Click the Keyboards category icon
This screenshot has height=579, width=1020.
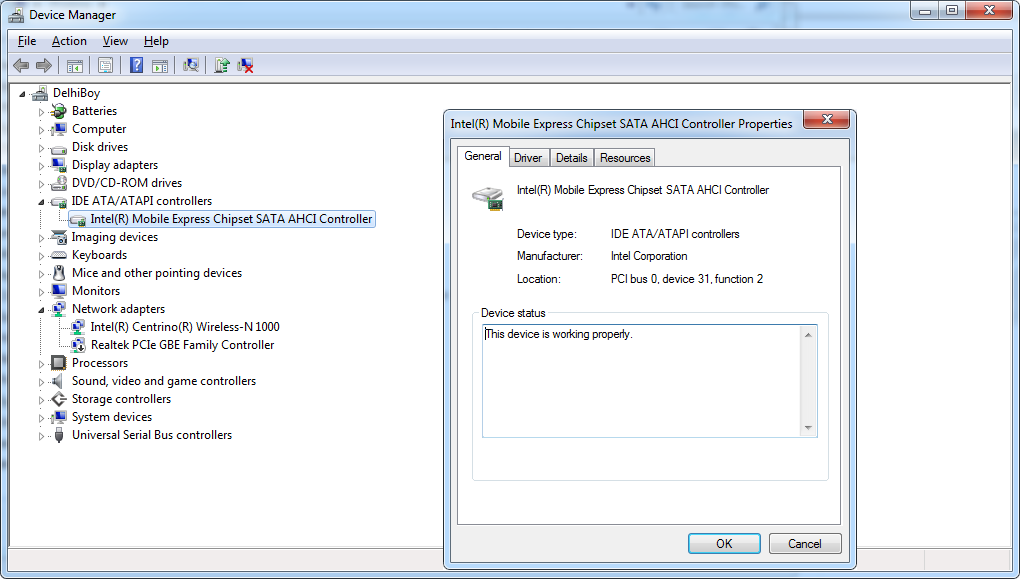(59, 255)
